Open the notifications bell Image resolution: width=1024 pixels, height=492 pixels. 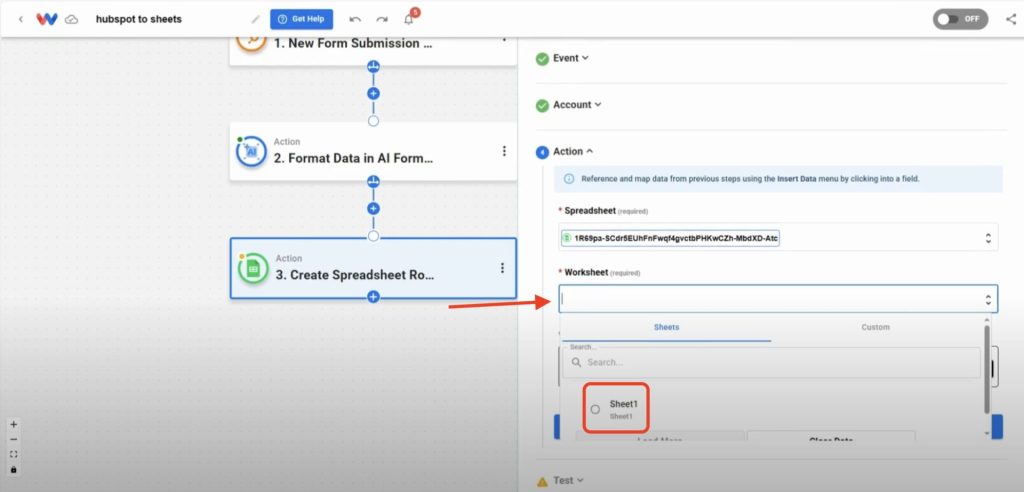pos(409,19)
